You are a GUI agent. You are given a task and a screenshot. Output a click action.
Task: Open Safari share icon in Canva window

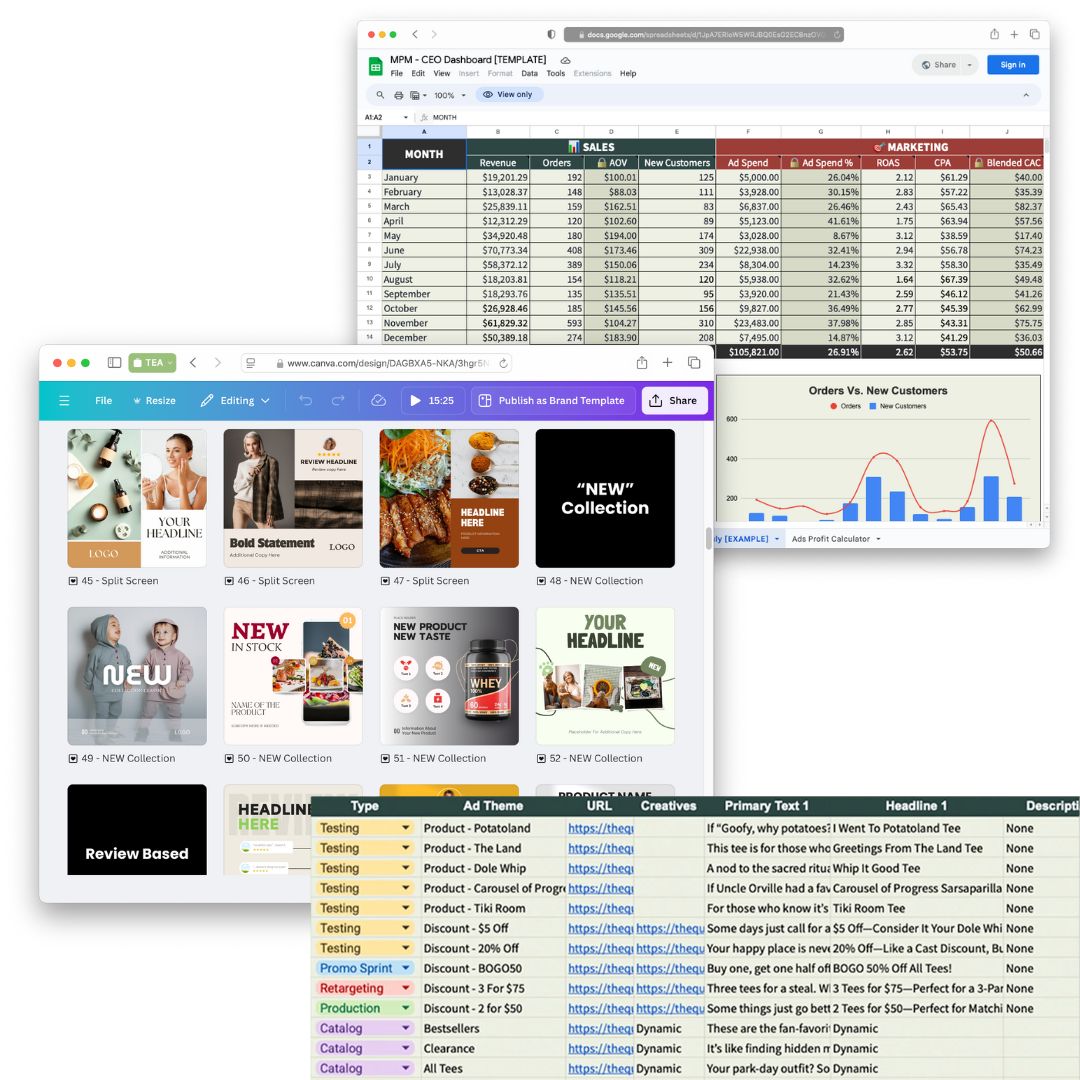[642, 362]
